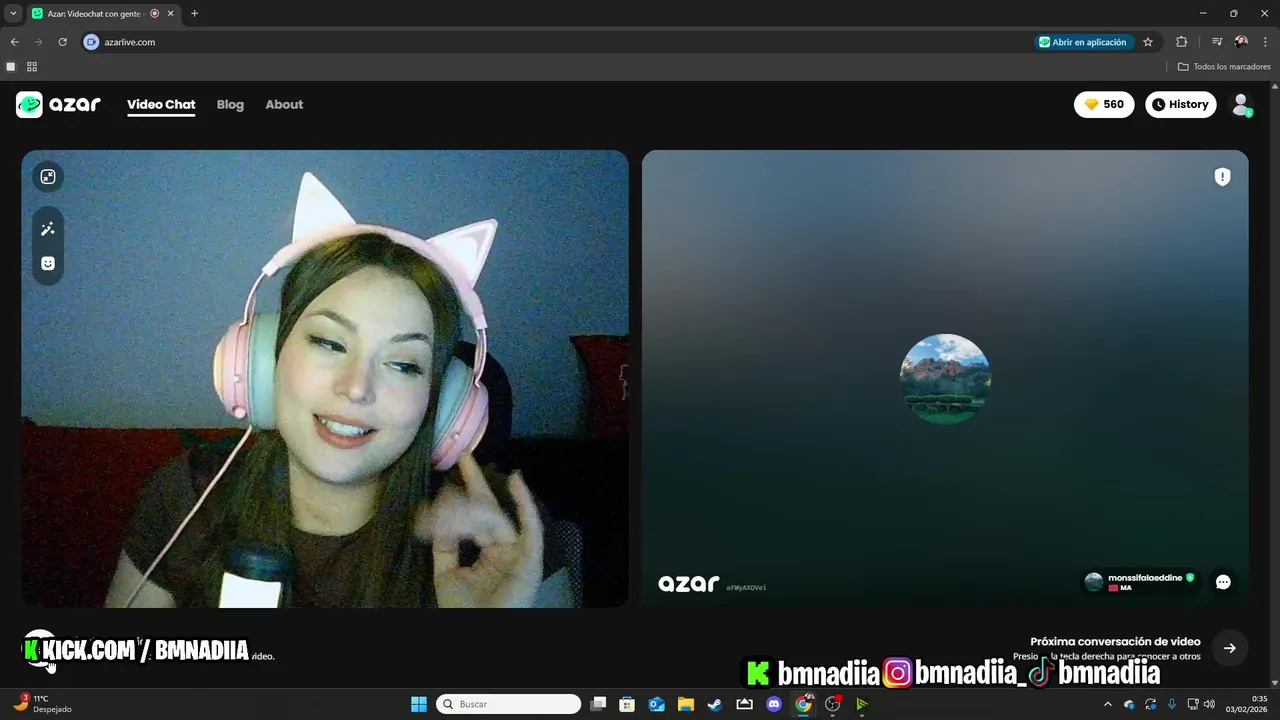
Task: Open the Azar profile avatar menu
Action: (x=1241, y=104)
